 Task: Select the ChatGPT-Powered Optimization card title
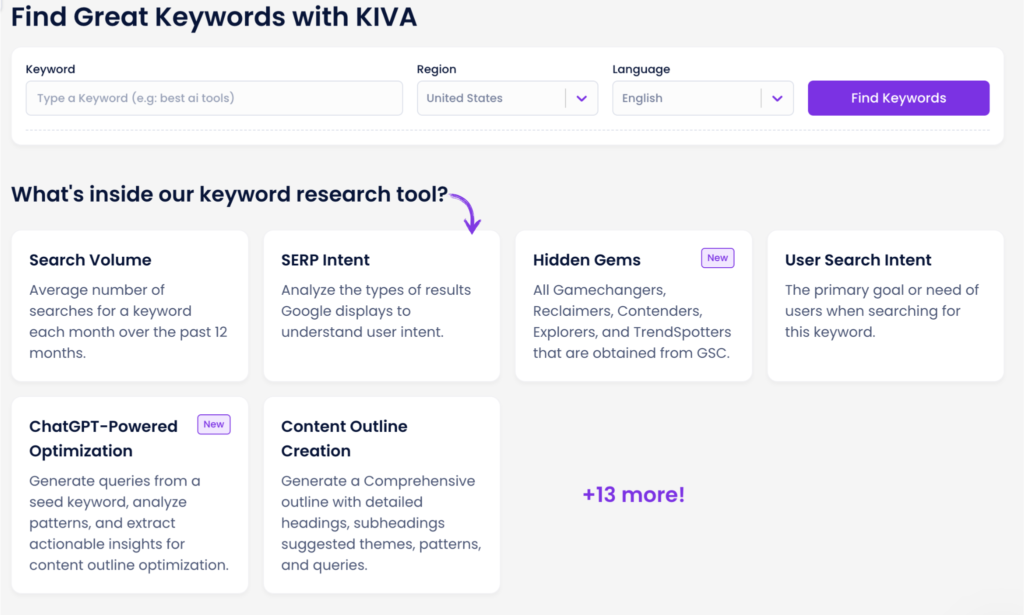103,439
